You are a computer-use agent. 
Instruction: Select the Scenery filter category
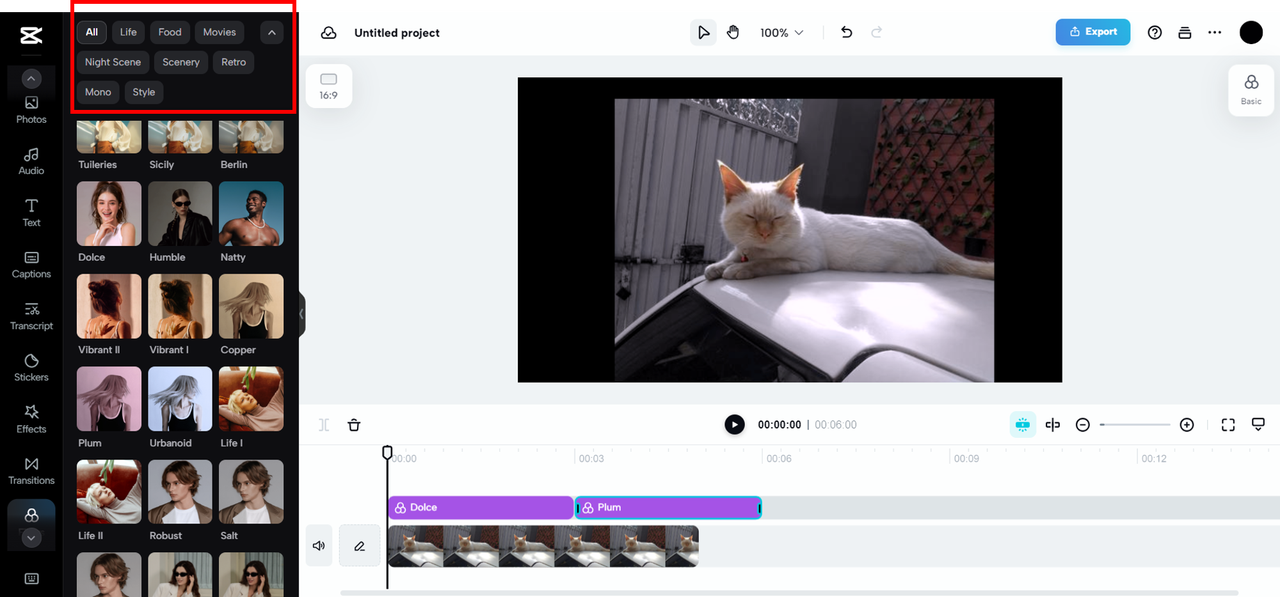tap(181, 62)
